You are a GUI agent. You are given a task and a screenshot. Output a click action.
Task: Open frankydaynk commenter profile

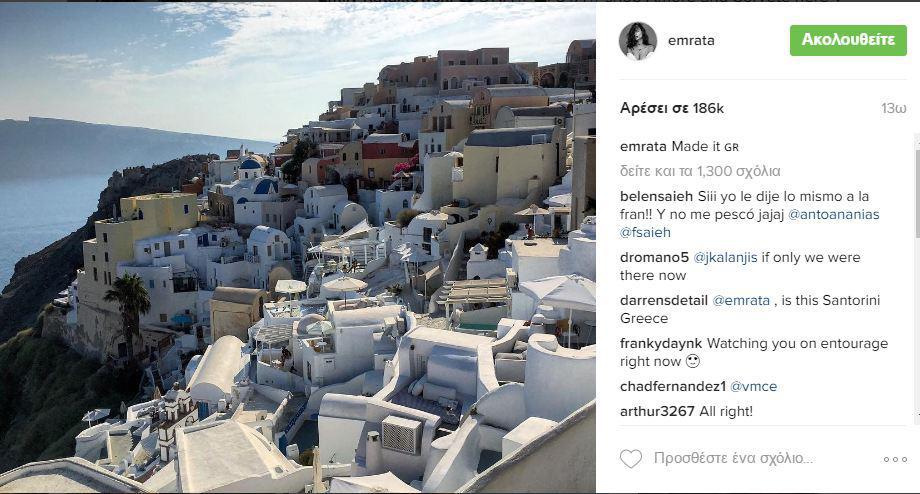(661, 343)
